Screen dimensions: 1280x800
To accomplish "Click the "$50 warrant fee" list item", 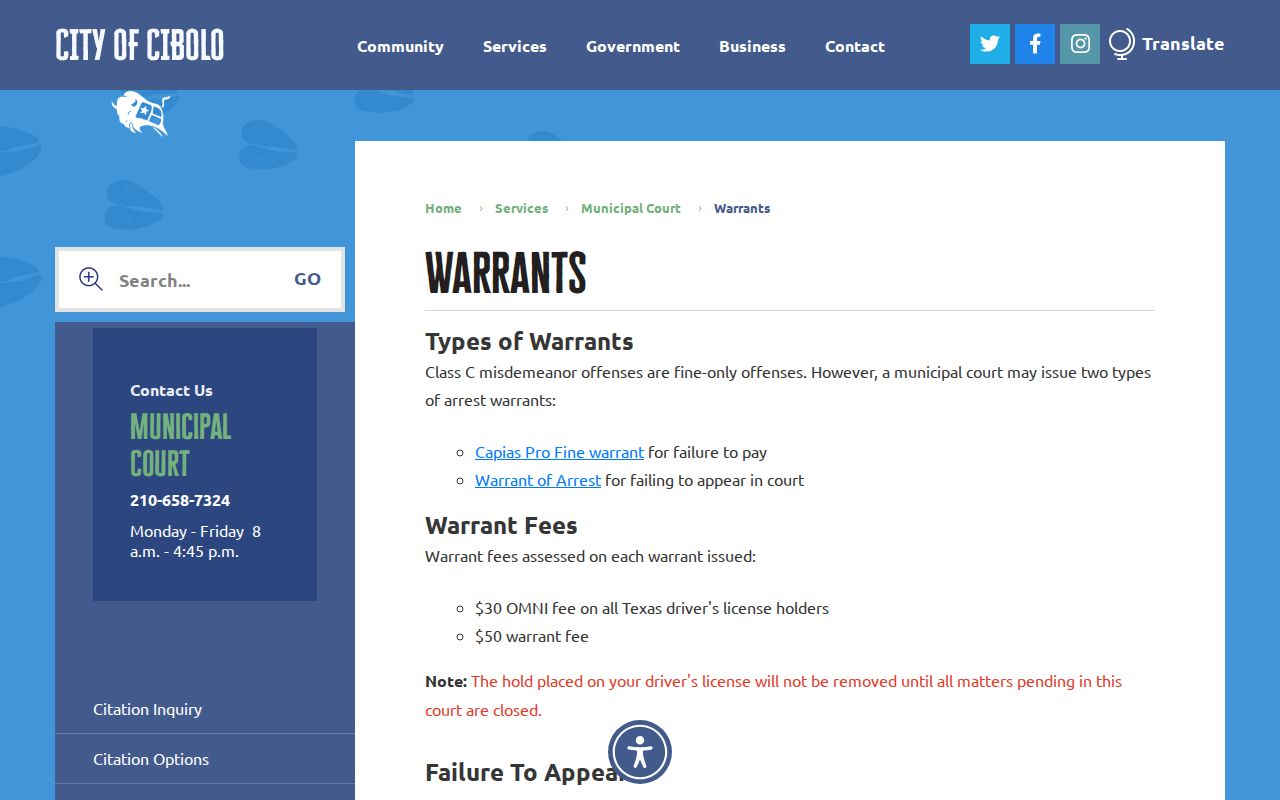I will (532, 636).
